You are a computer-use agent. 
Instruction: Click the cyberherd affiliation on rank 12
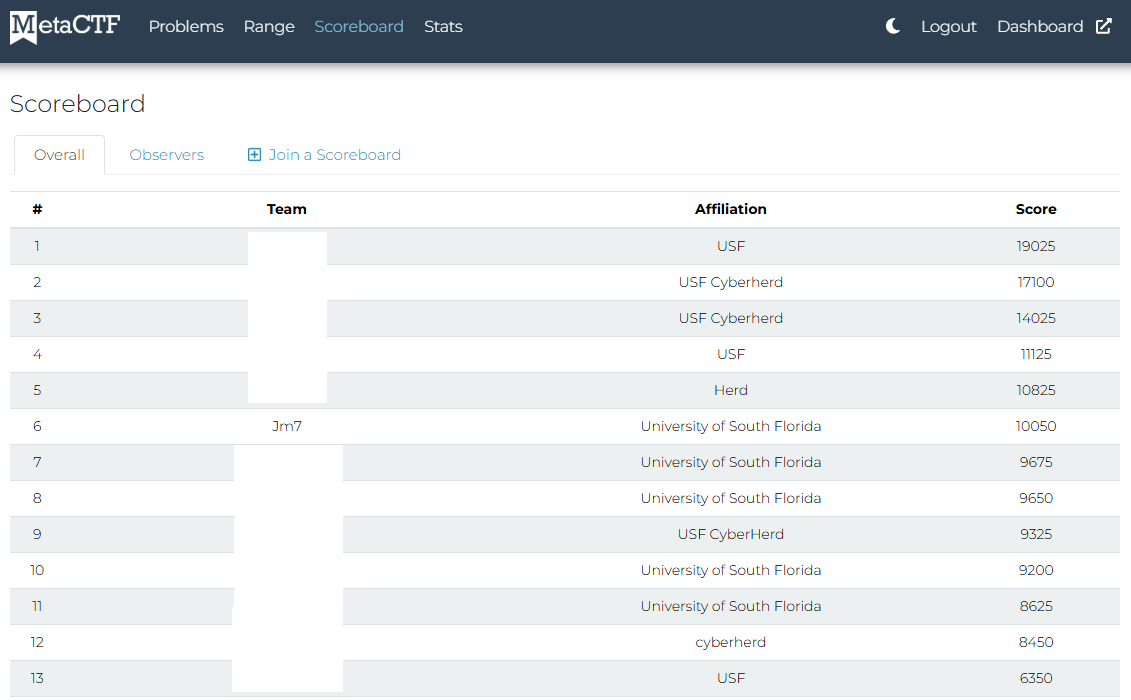pos(730,642)
